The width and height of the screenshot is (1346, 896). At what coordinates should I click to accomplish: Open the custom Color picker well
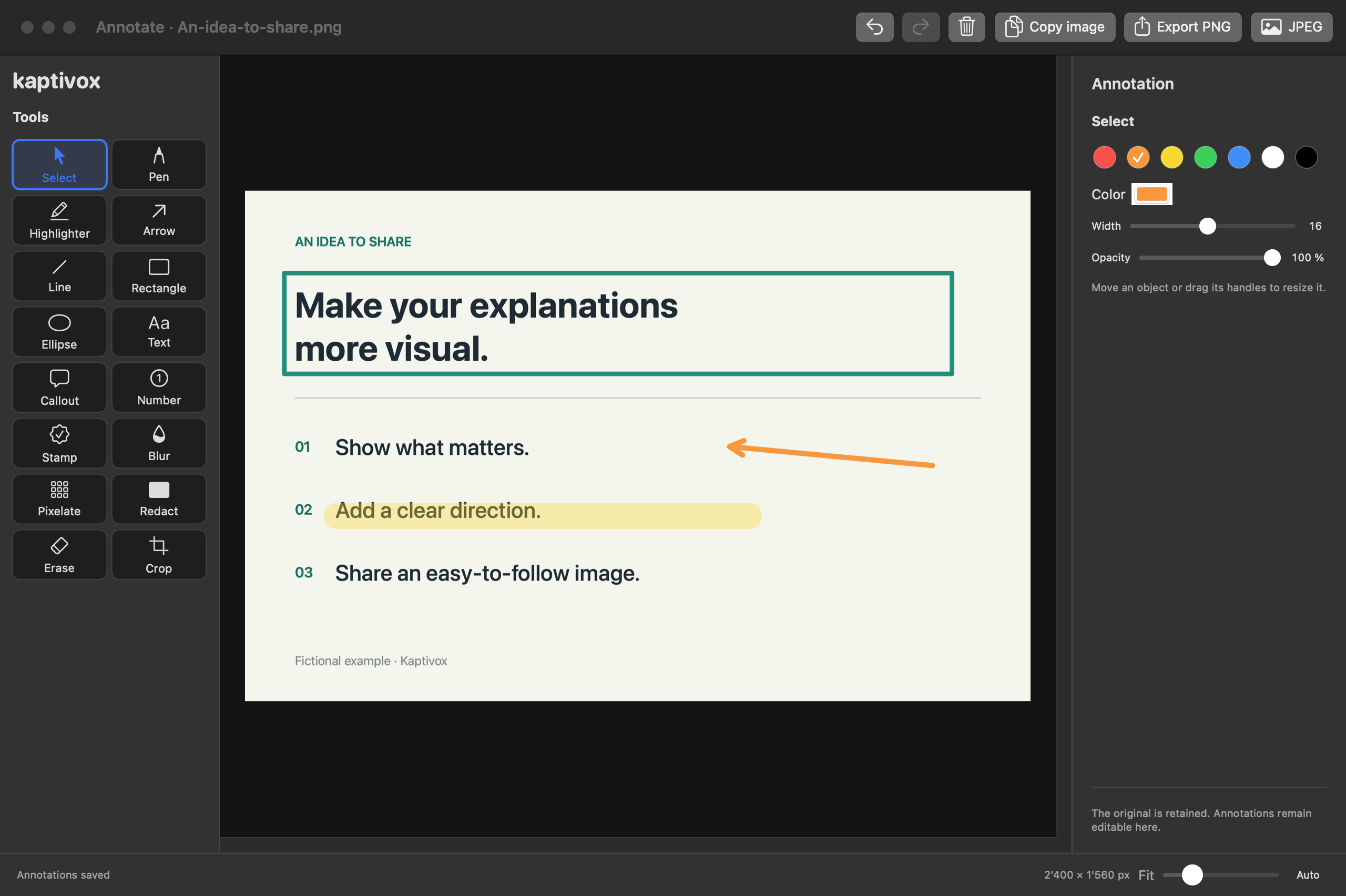pos(1152,194)
